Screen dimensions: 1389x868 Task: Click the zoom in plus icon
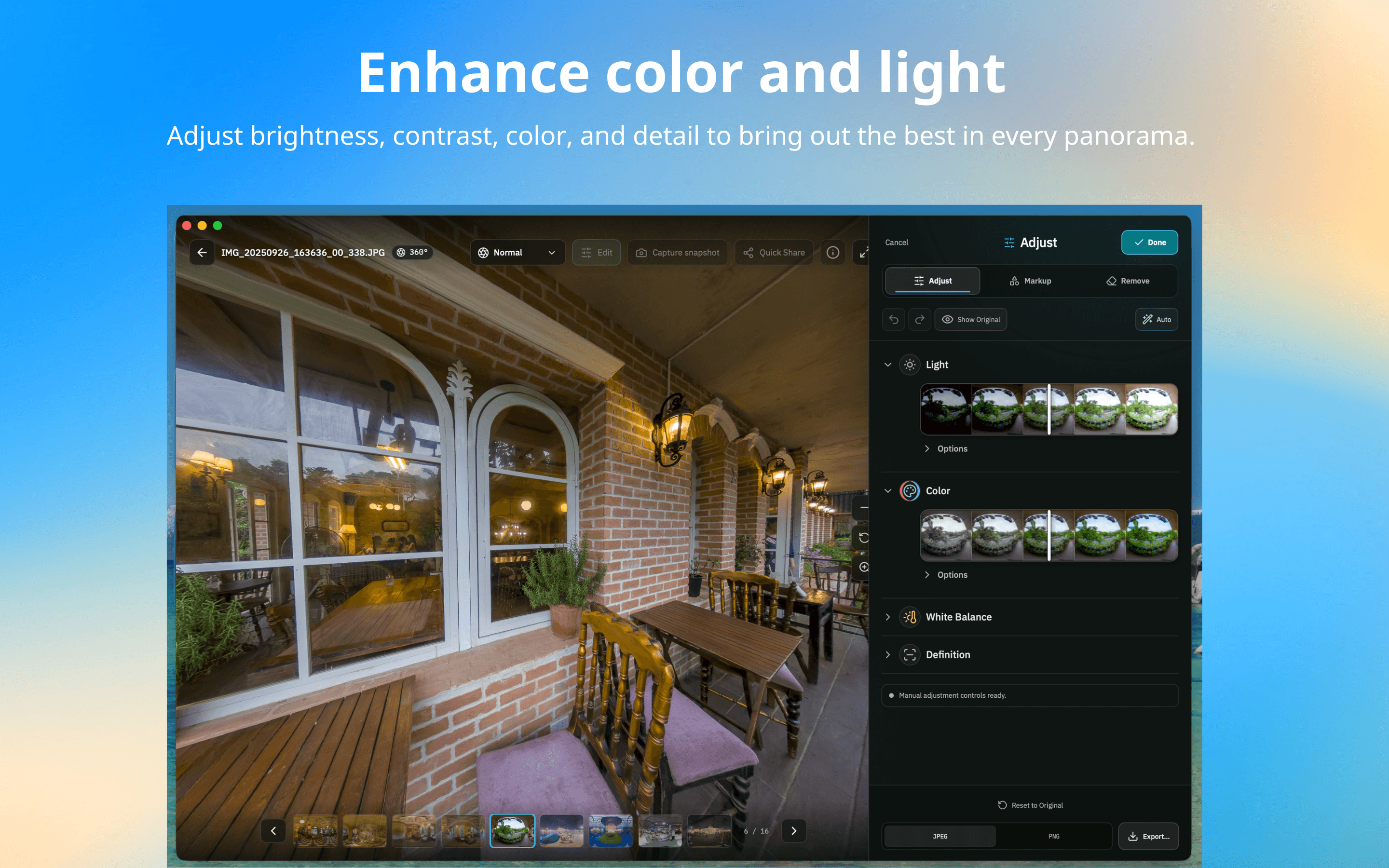click(863, 567)
